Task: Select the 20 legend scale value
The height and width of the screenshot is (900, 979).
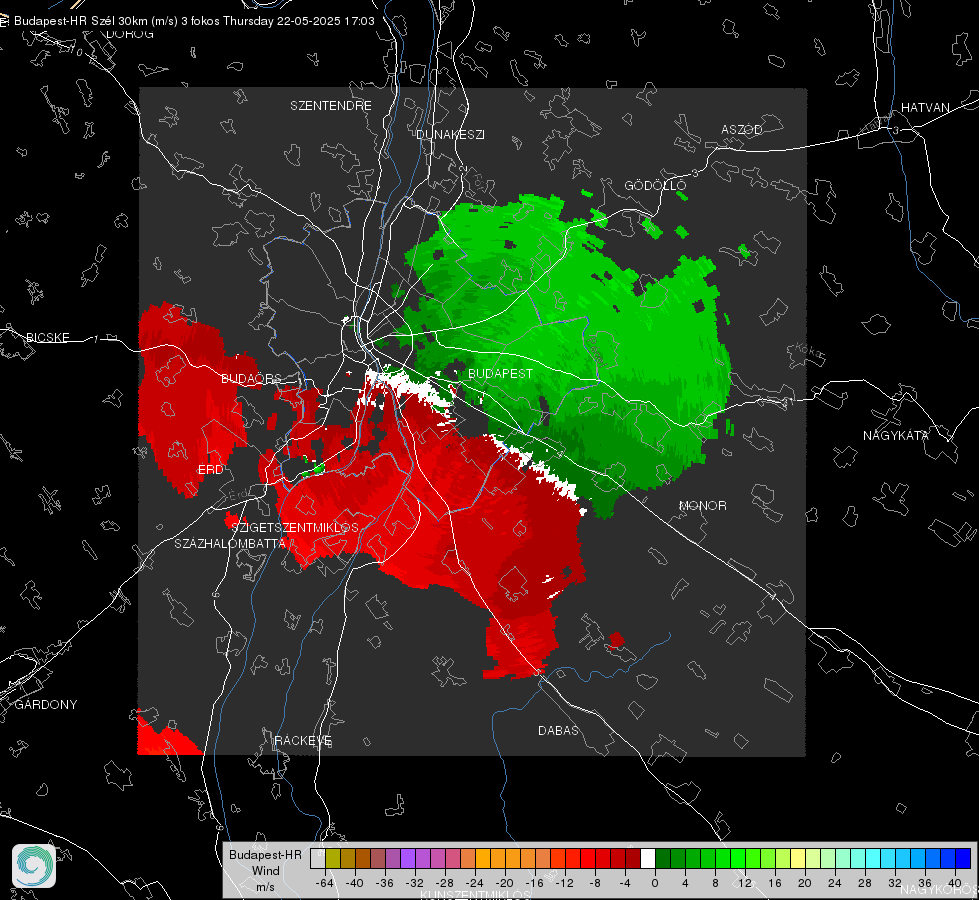Action: click(805, 884)
